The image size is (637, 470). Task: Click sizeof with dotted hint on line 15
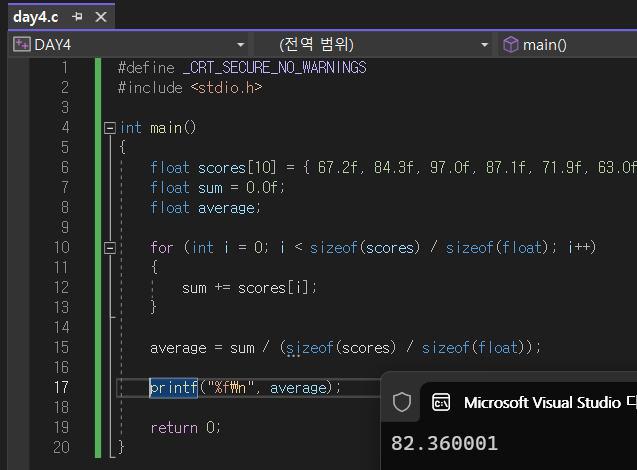(310, 348)
